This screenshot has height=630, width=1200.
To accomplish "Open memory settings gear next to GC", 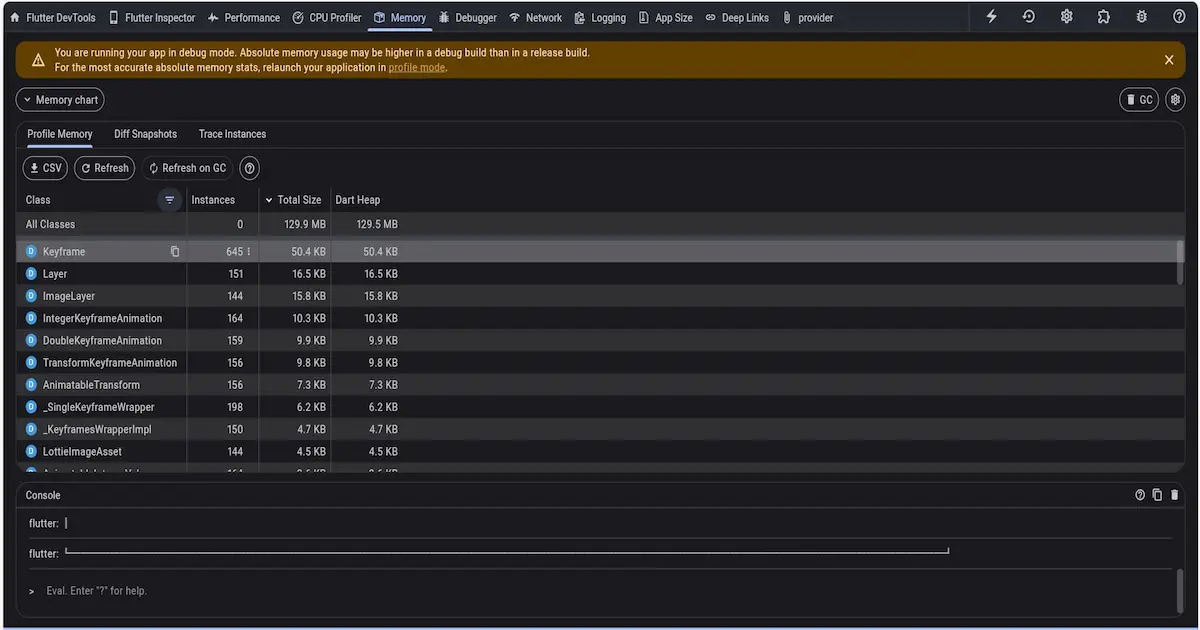I will pyautogui.click(x=1175, y=100).
